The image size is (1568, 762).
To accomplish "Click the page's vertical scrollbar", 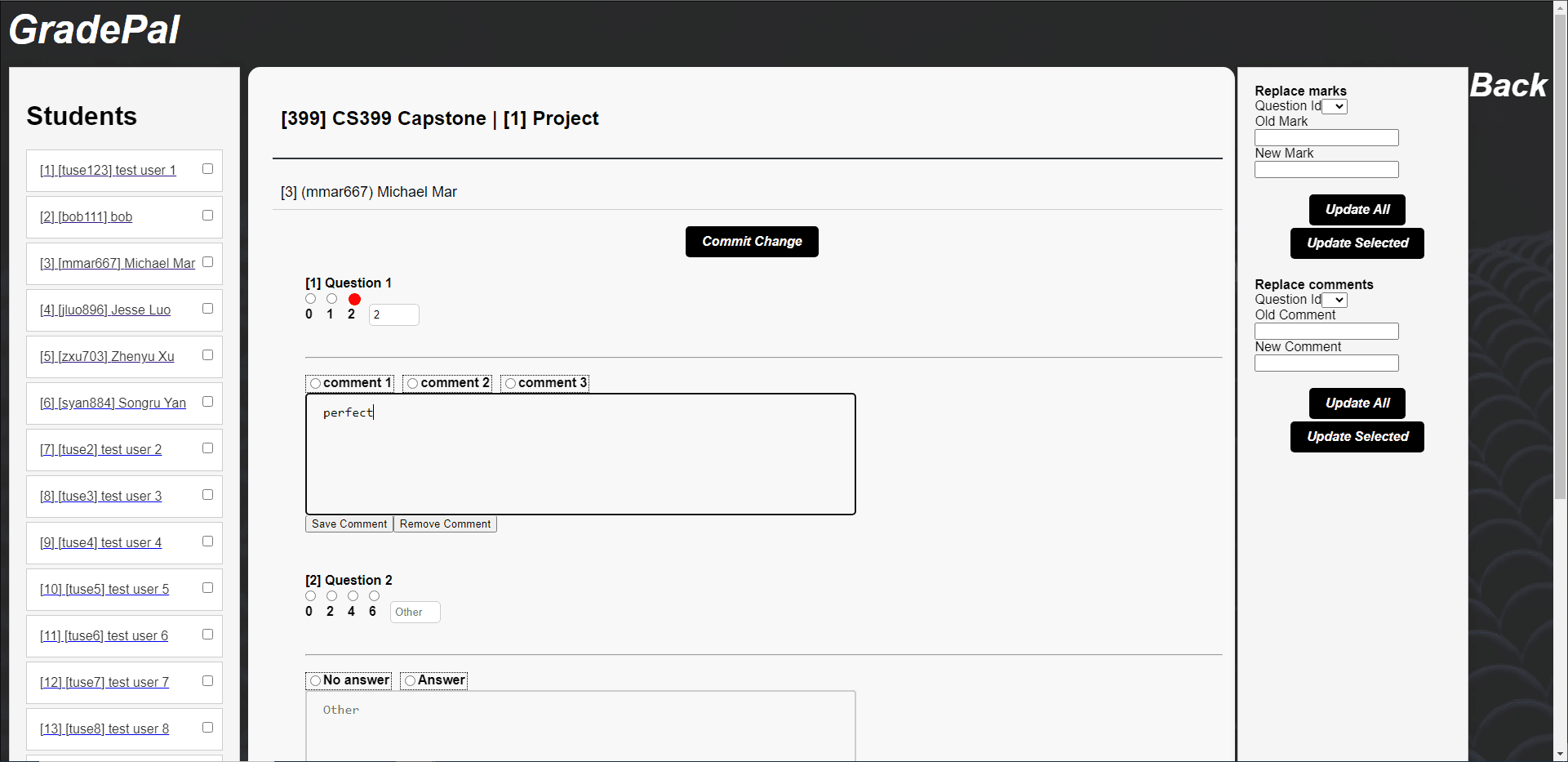I will tap(1560, 327).
